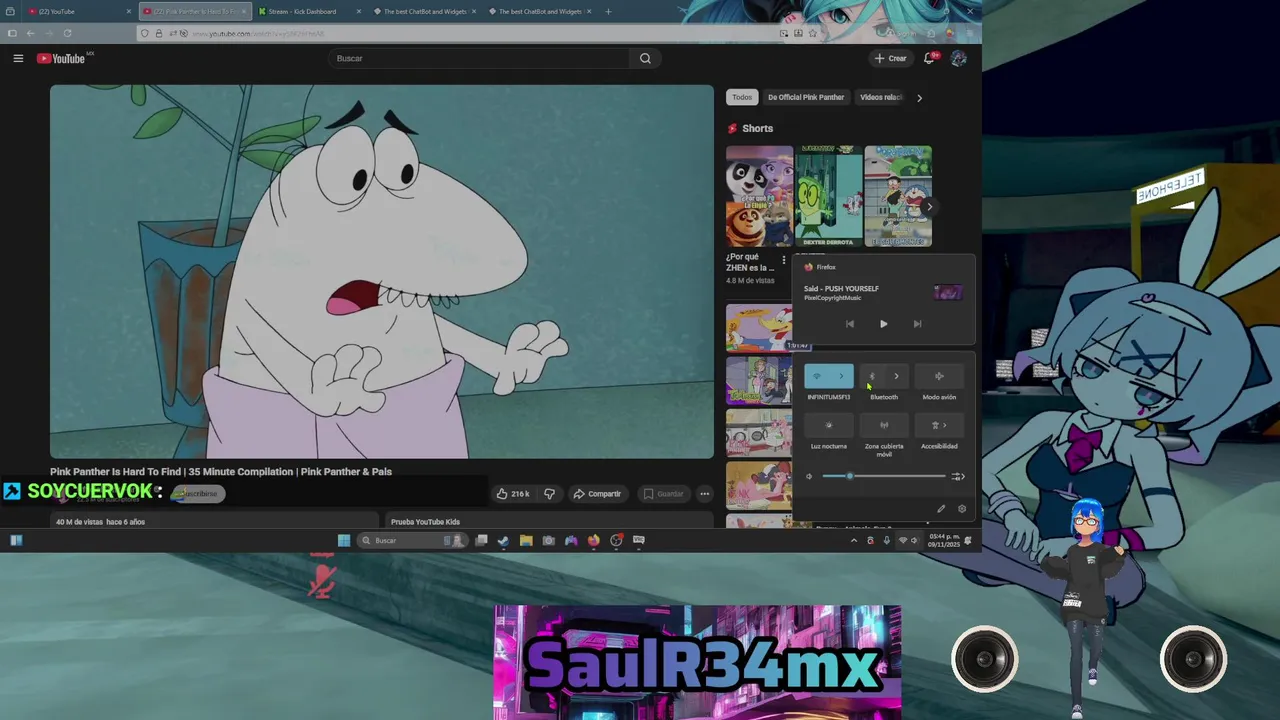Open Steam from the taskbar
The width and height of the screenshot is (1280, 720).
[x=503, y=540]
